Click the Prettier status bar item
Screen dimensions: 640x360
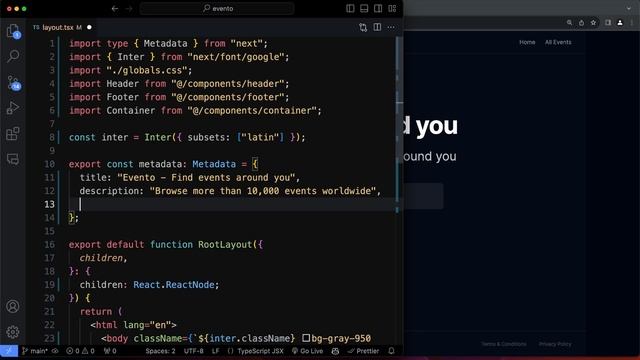[x=363, y=351]
